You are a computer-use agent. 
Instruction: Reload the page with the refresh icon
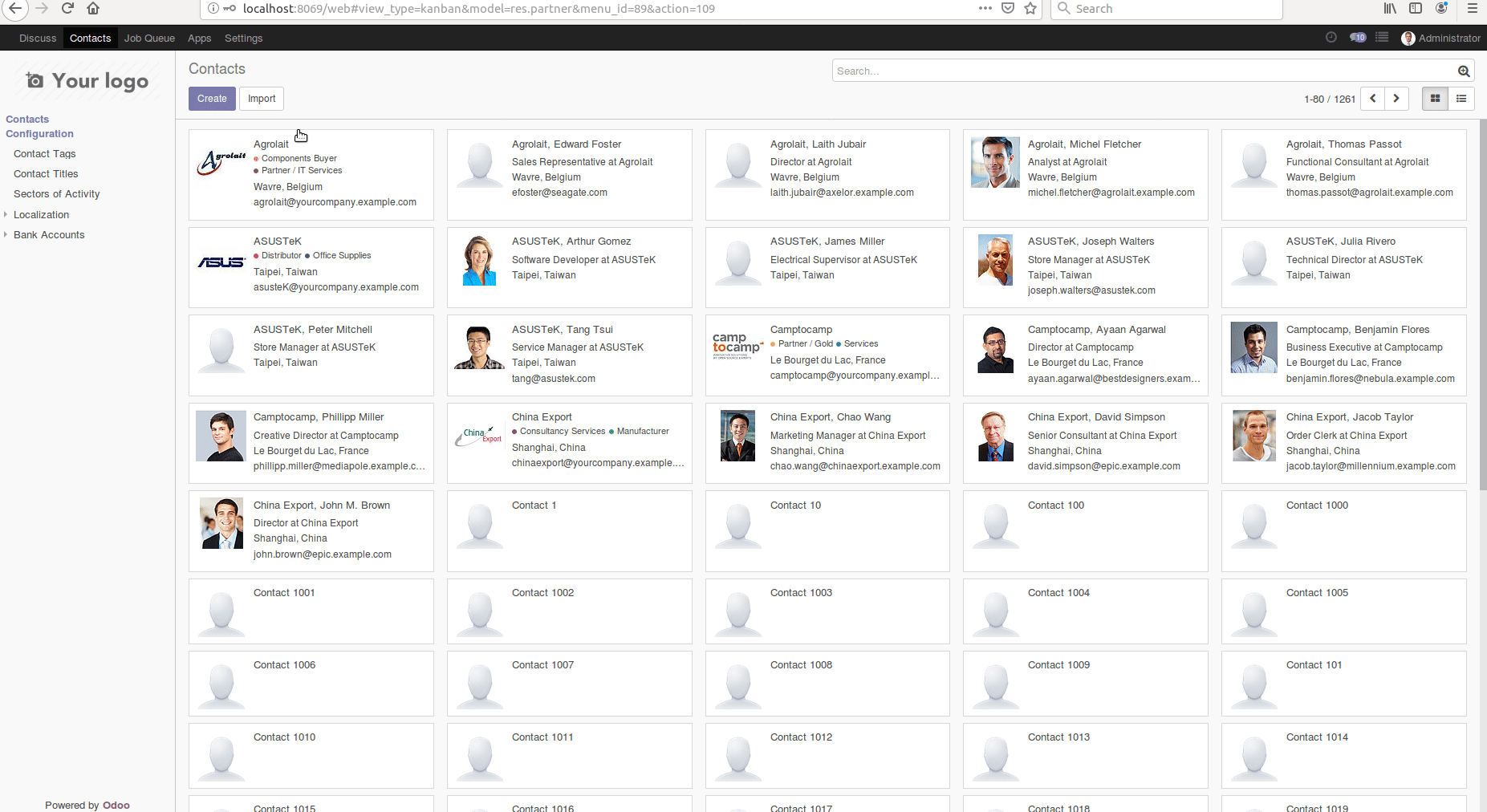[67, 8]
